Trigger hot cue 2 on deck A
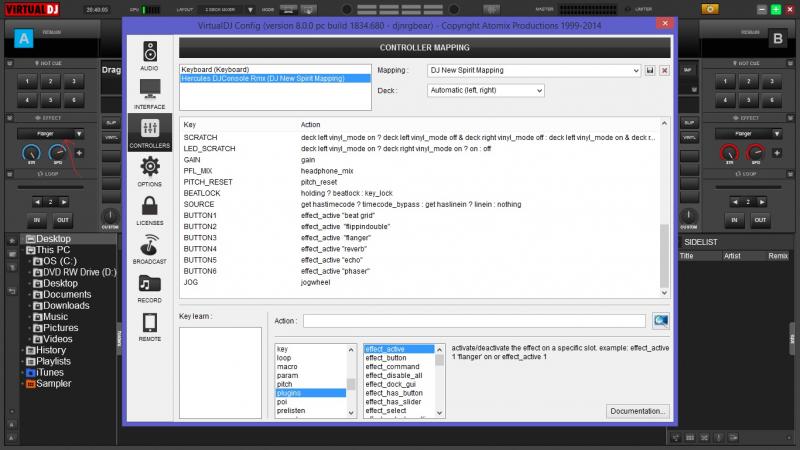The height and width of the screenshot is (450, 800). (51, 81)
